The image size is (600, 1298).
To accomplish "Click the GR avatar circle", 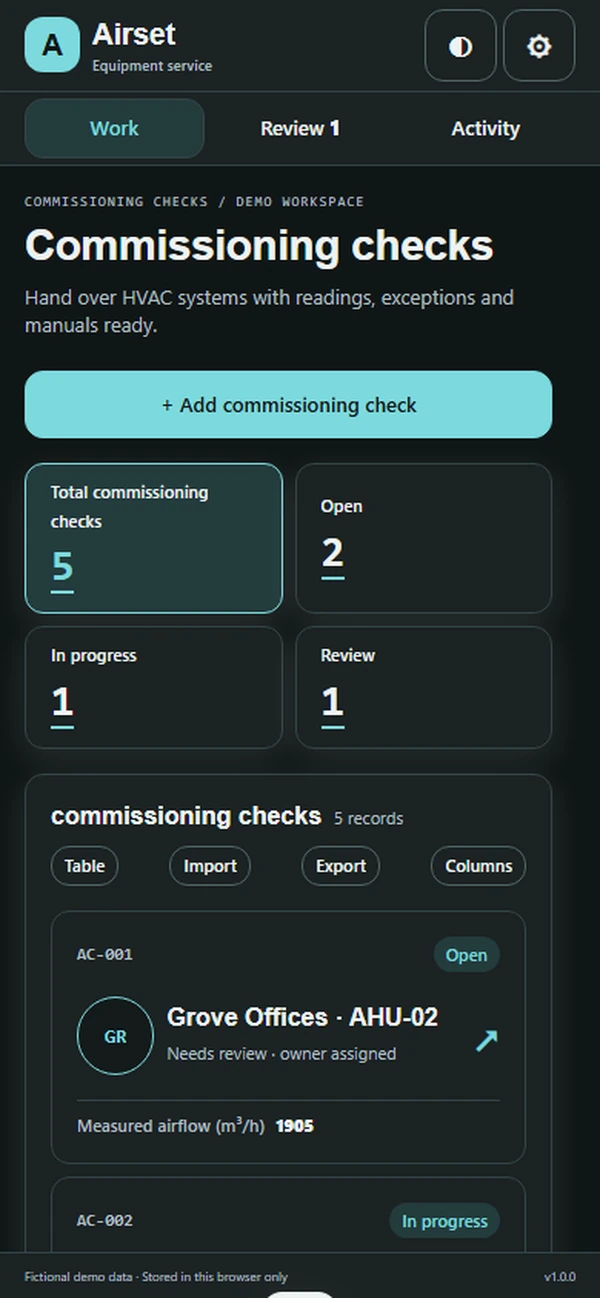I will 115,1036.
